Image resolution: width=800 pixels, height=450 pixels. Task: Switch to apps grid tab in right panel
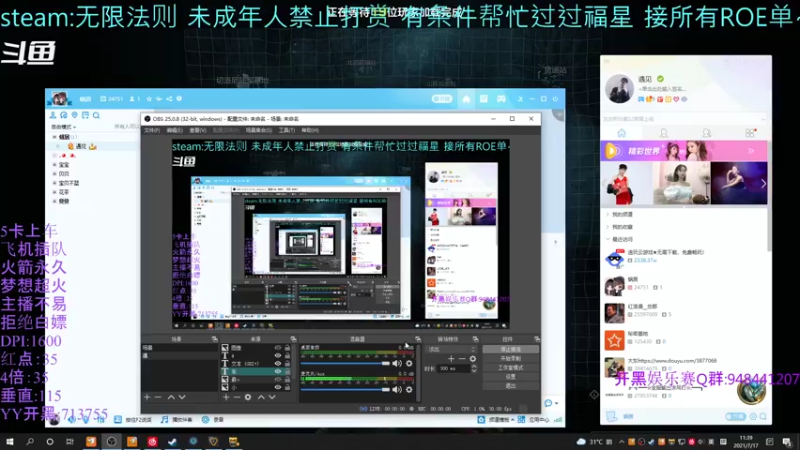(x=750, y=133)
